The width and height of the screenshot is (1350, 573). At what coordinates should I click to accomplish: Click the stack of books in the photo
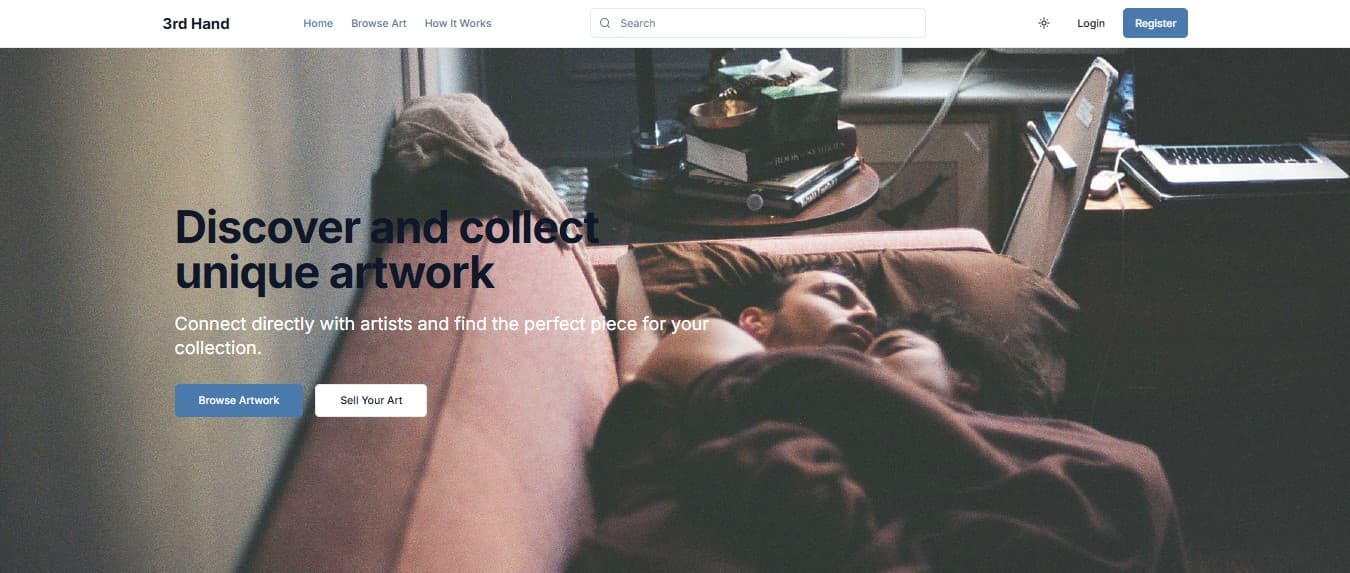(770, 167)
